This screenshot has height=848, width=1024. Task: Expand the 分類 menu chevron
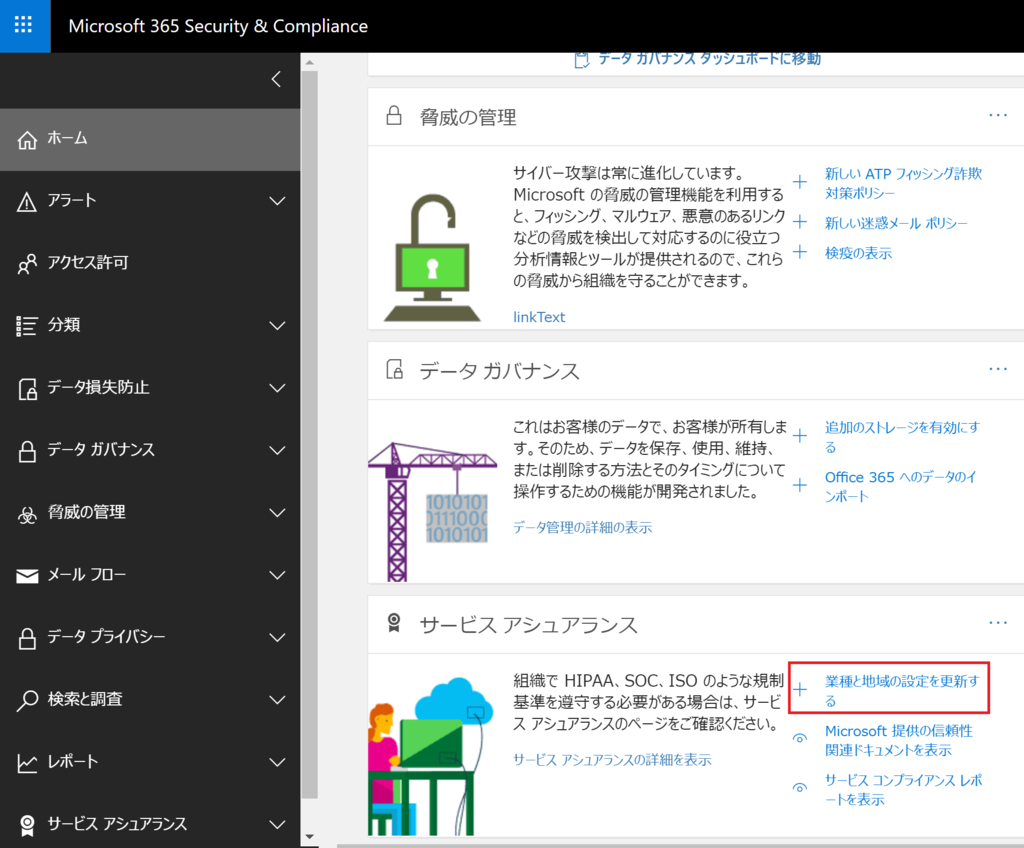point(278,326)
